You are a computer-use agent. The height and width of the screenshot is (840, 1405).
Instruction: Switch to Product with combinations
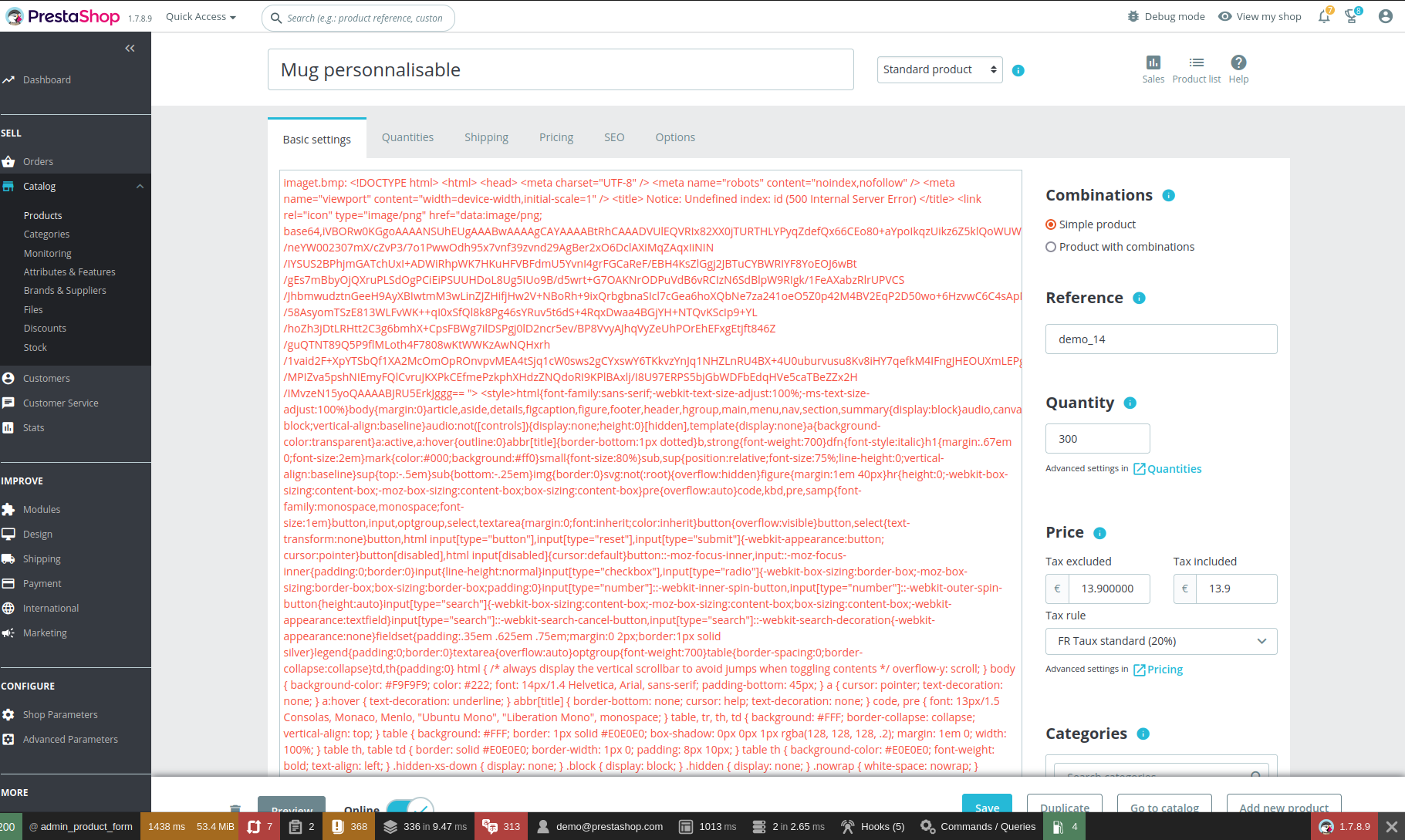click(x=1051, y=247)
